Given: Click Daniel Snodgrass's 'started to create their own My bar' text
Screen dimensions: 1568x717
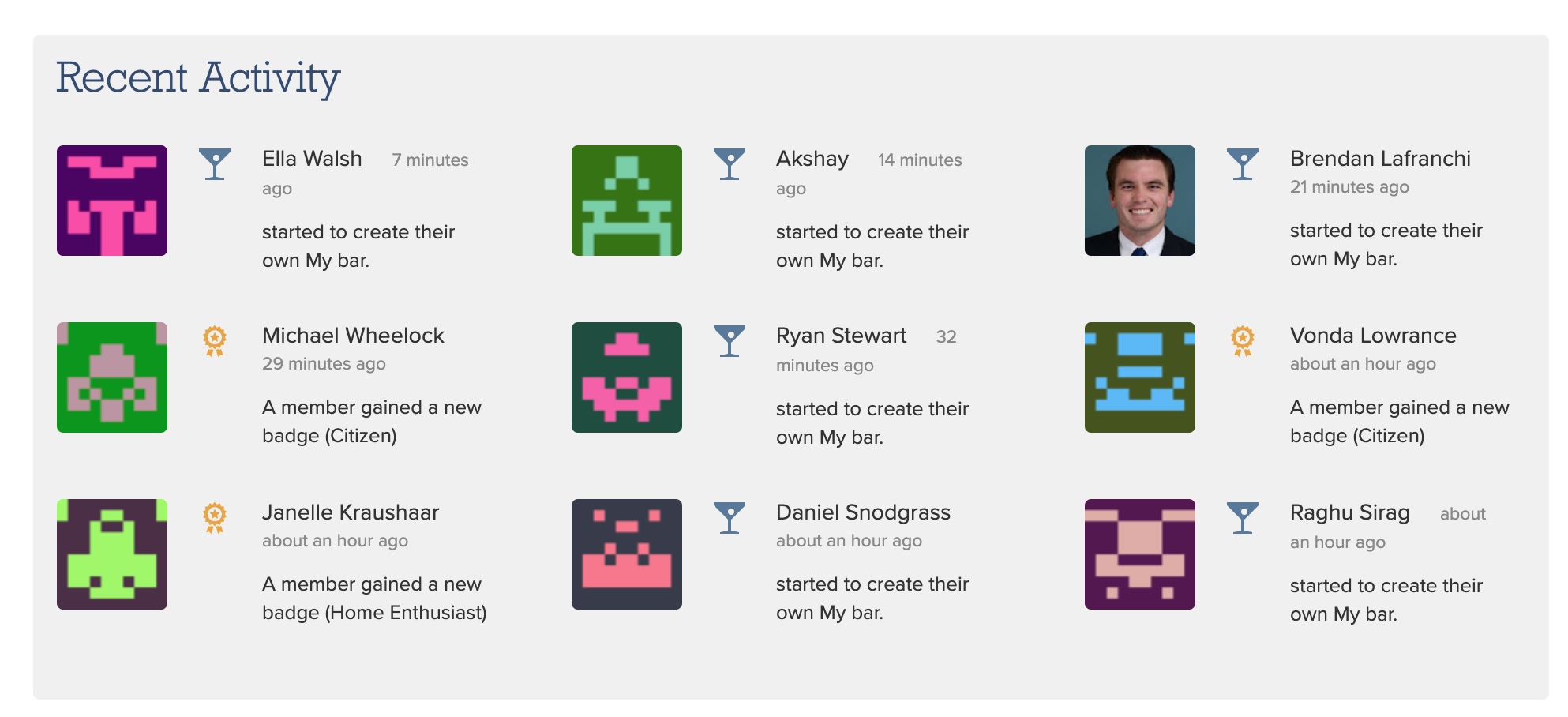Looking at the screenshot, I should [872, 599].
